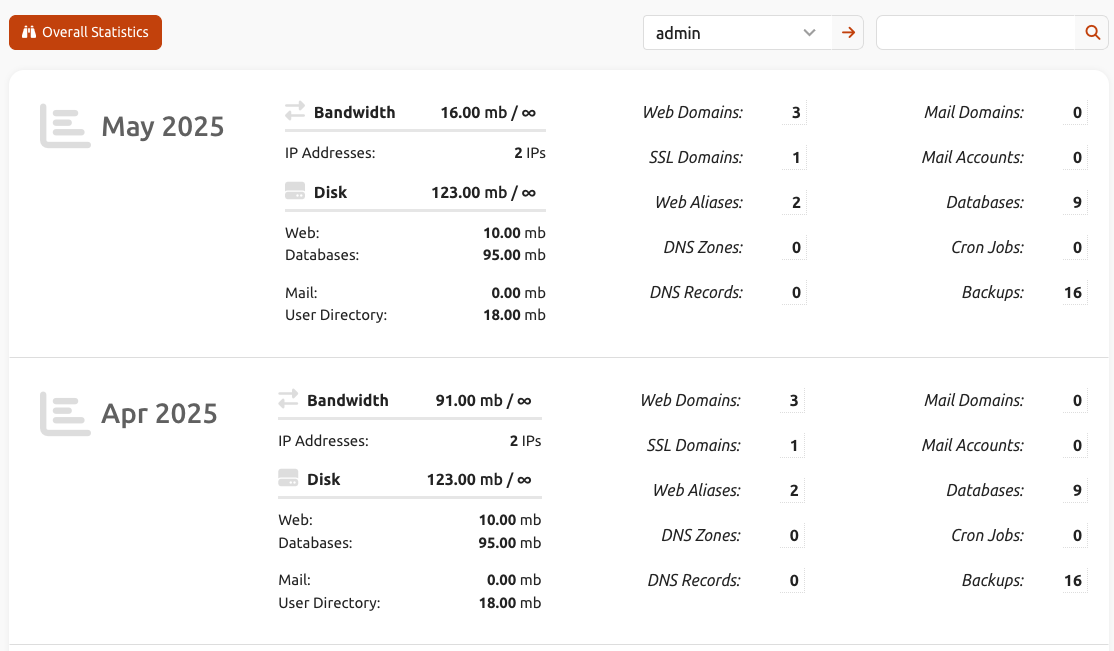
Task: Click May 2025 User Directory 18.00 mb
Action: click(x=514, y=315)
